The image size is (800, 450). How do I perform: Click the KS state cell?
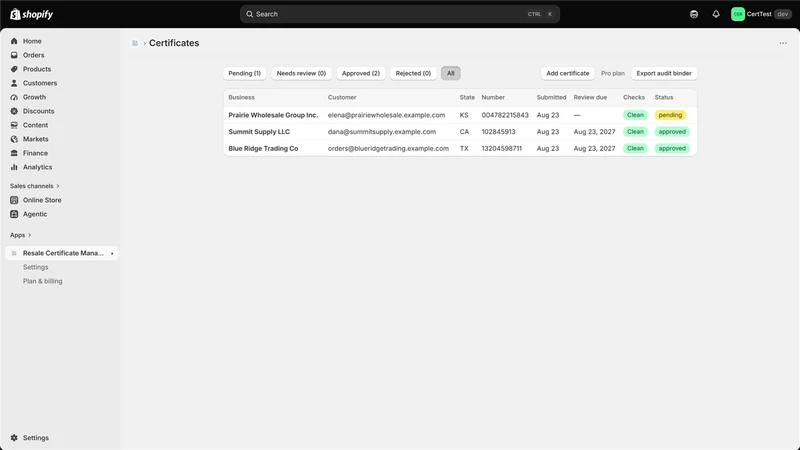[x=464, y=115]
